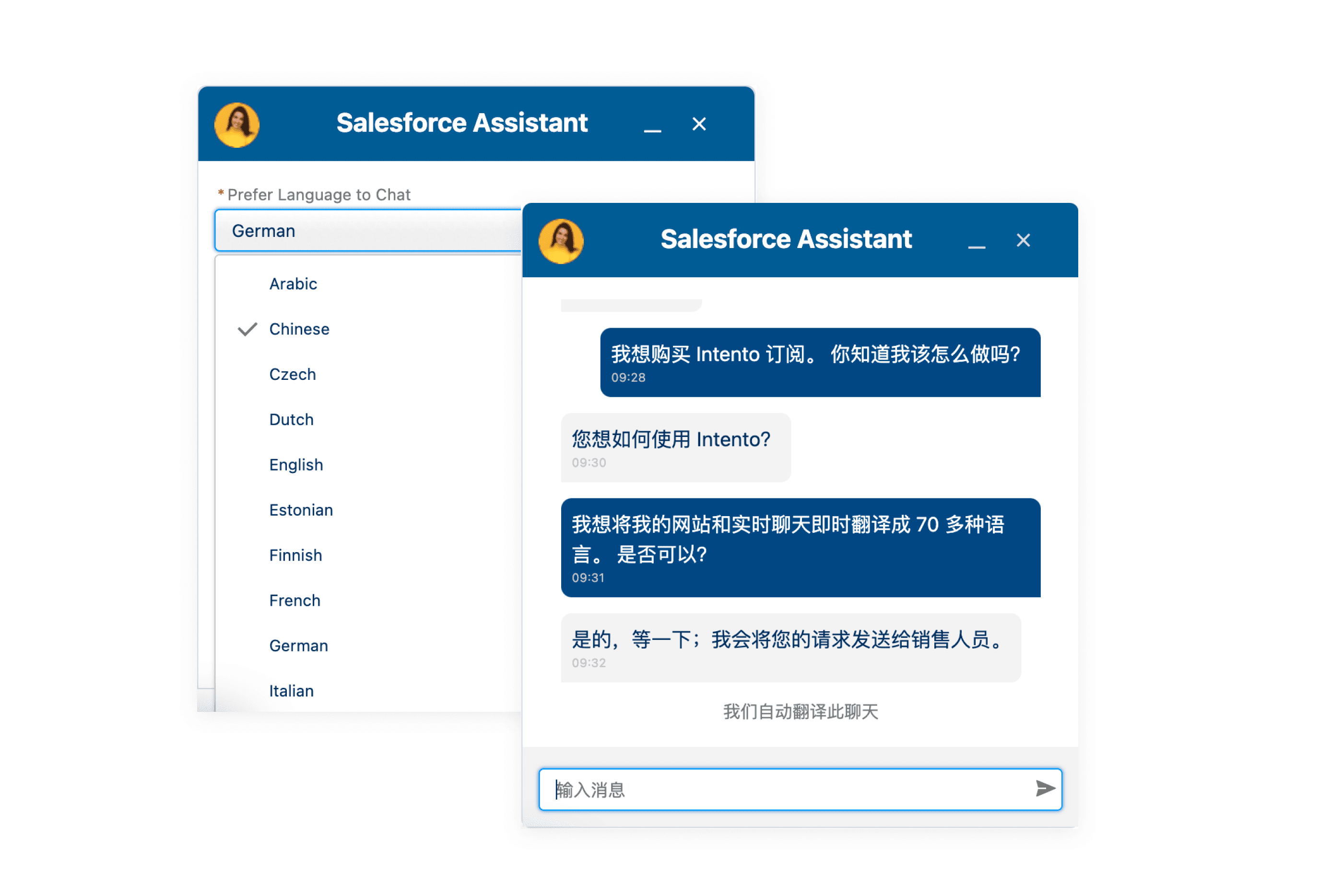Close the back language selection window

click(699, 124)
